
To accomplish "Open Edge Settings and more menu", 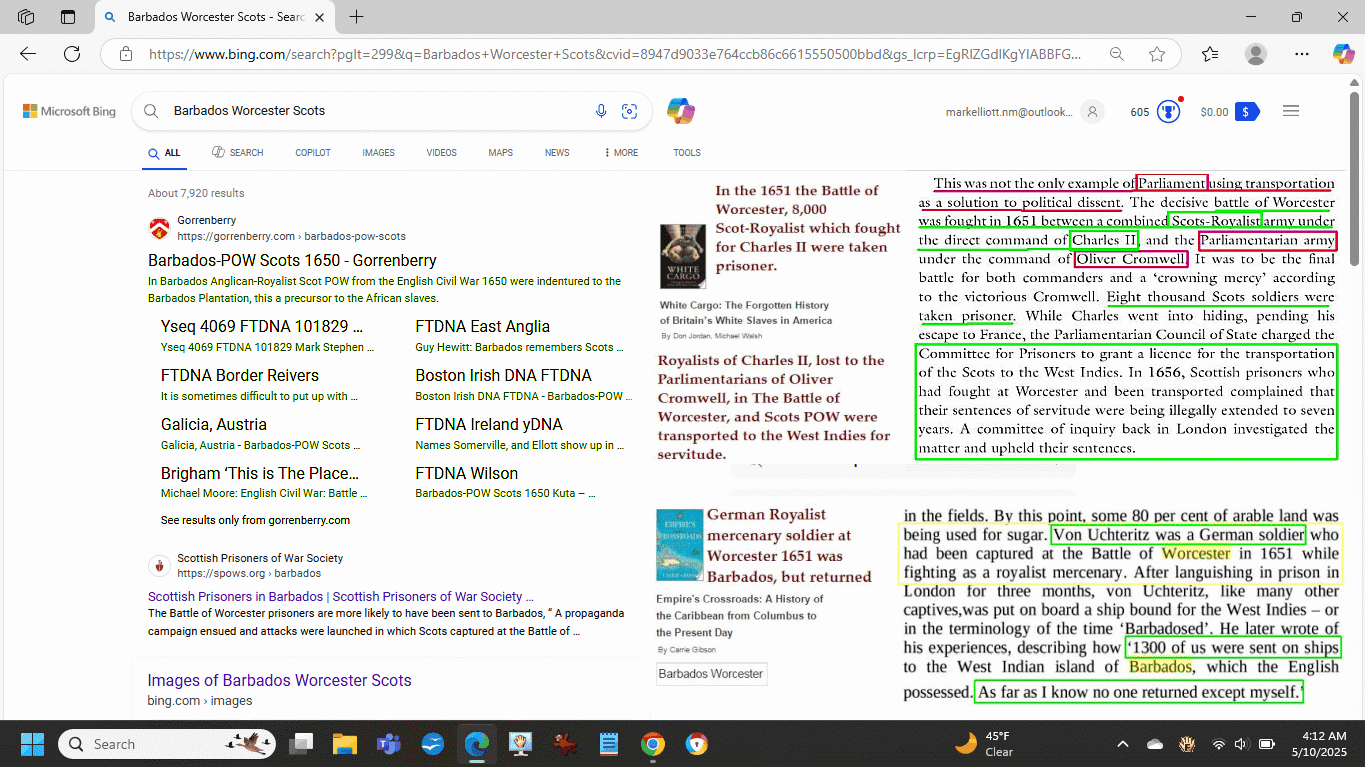I will coord(1301,54).
